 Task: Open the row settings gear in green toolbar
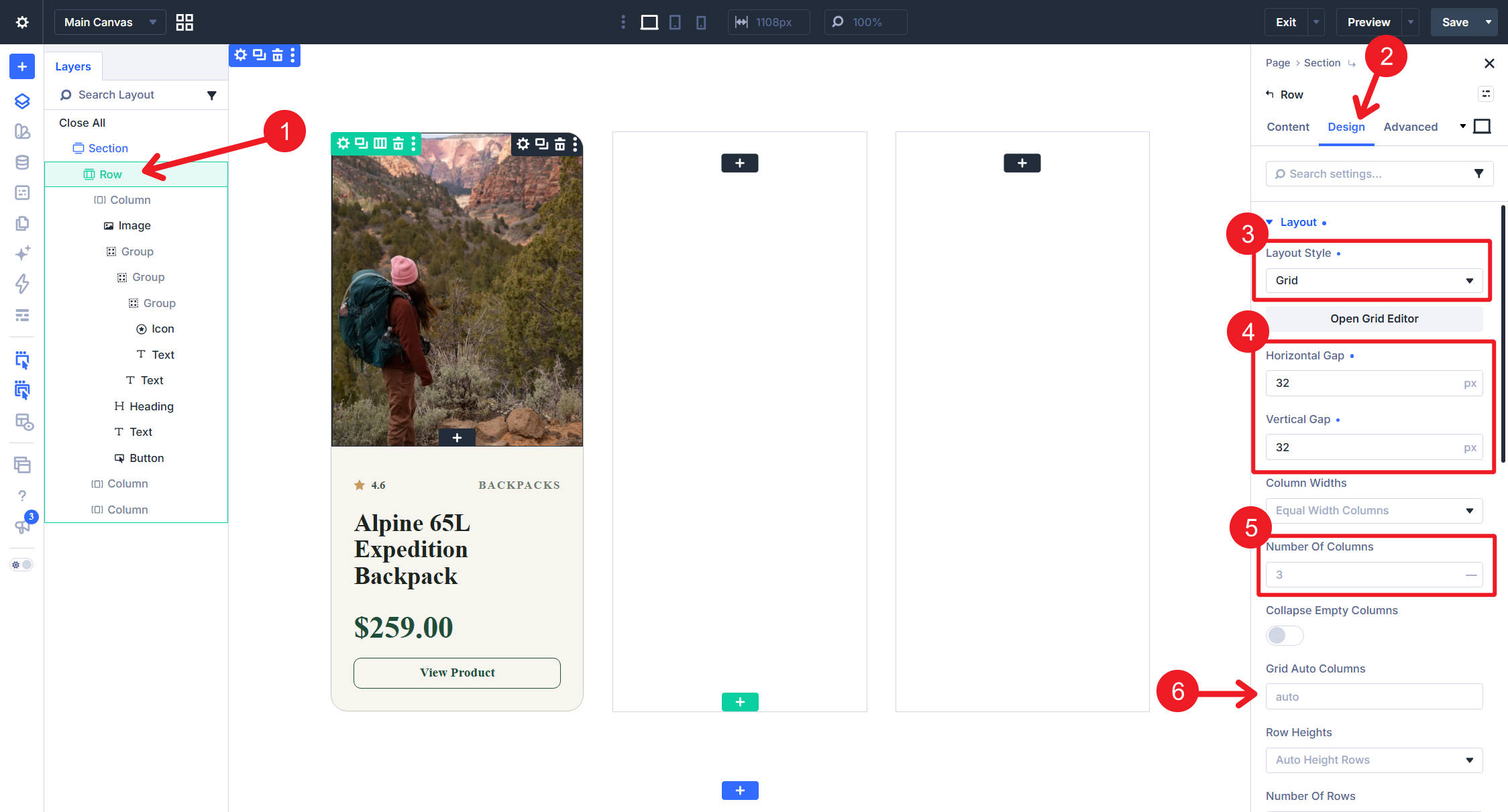[x=343, y=143]
